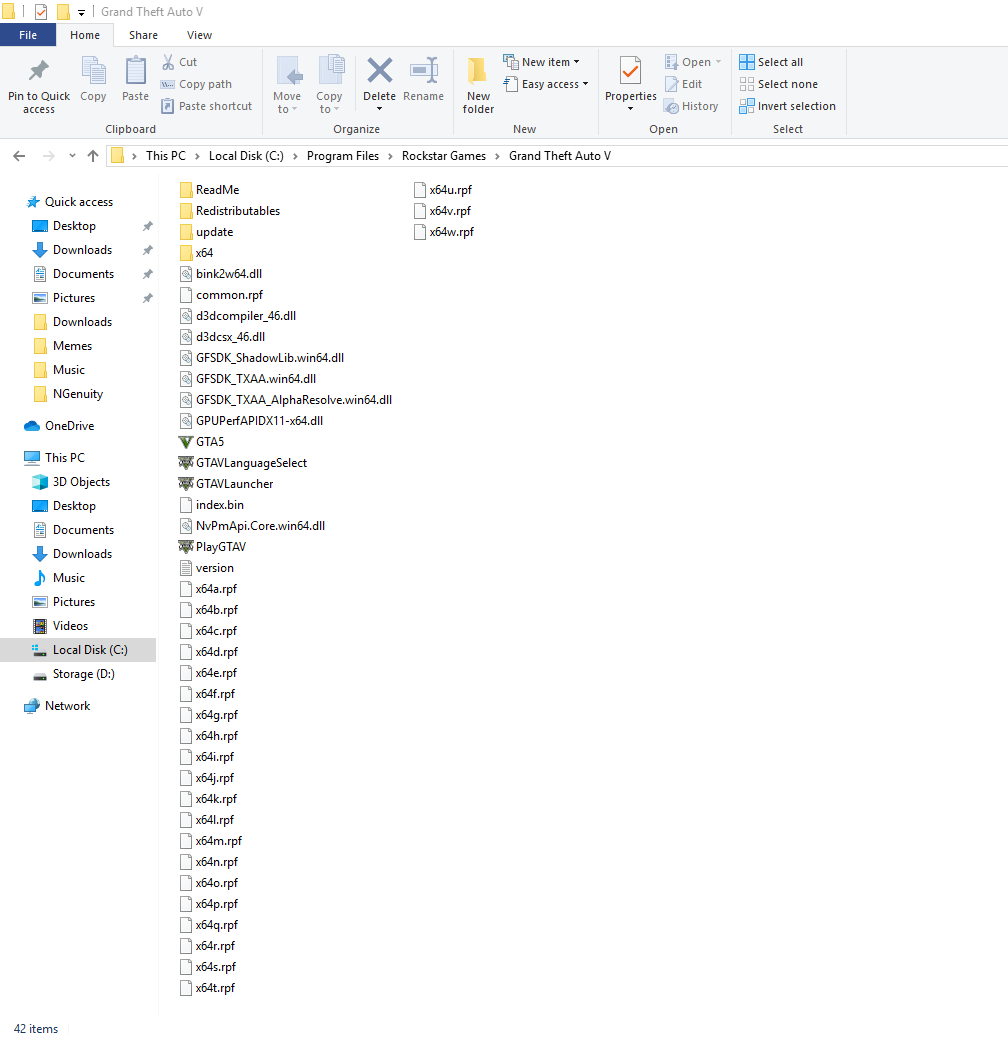Select index.bin file
The width and height of the screenshot is (1008, 1037).
coord(212,505)
